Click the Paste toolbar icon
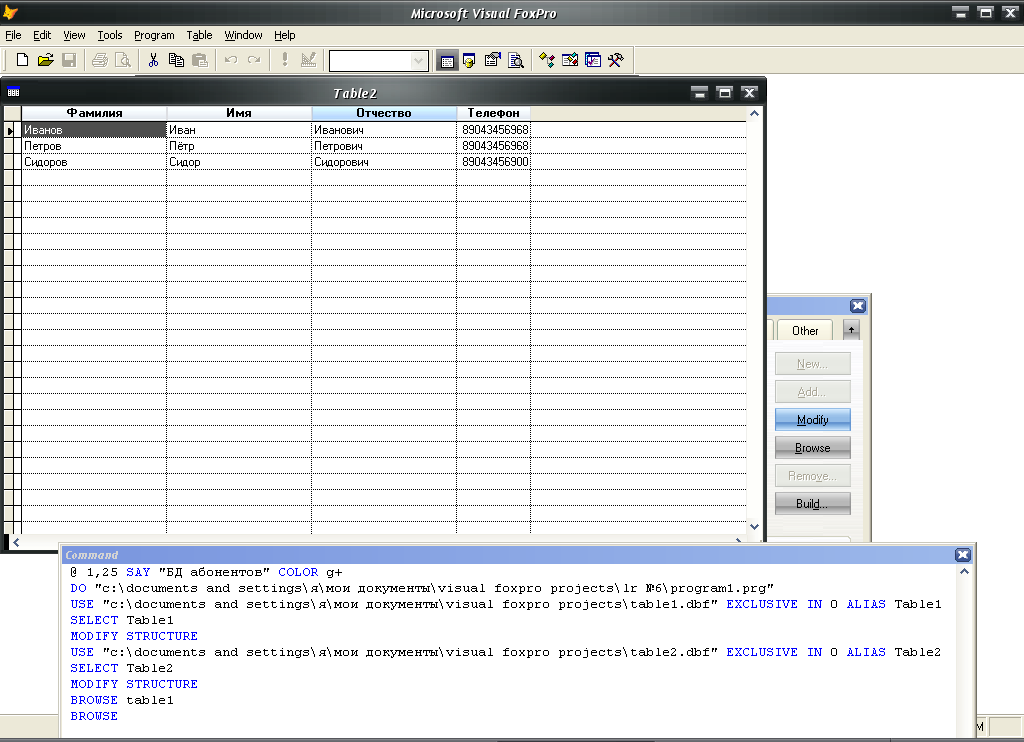The width and height of the screenshot is (1024, 742). pyautogui.click(x=199, y=60)
